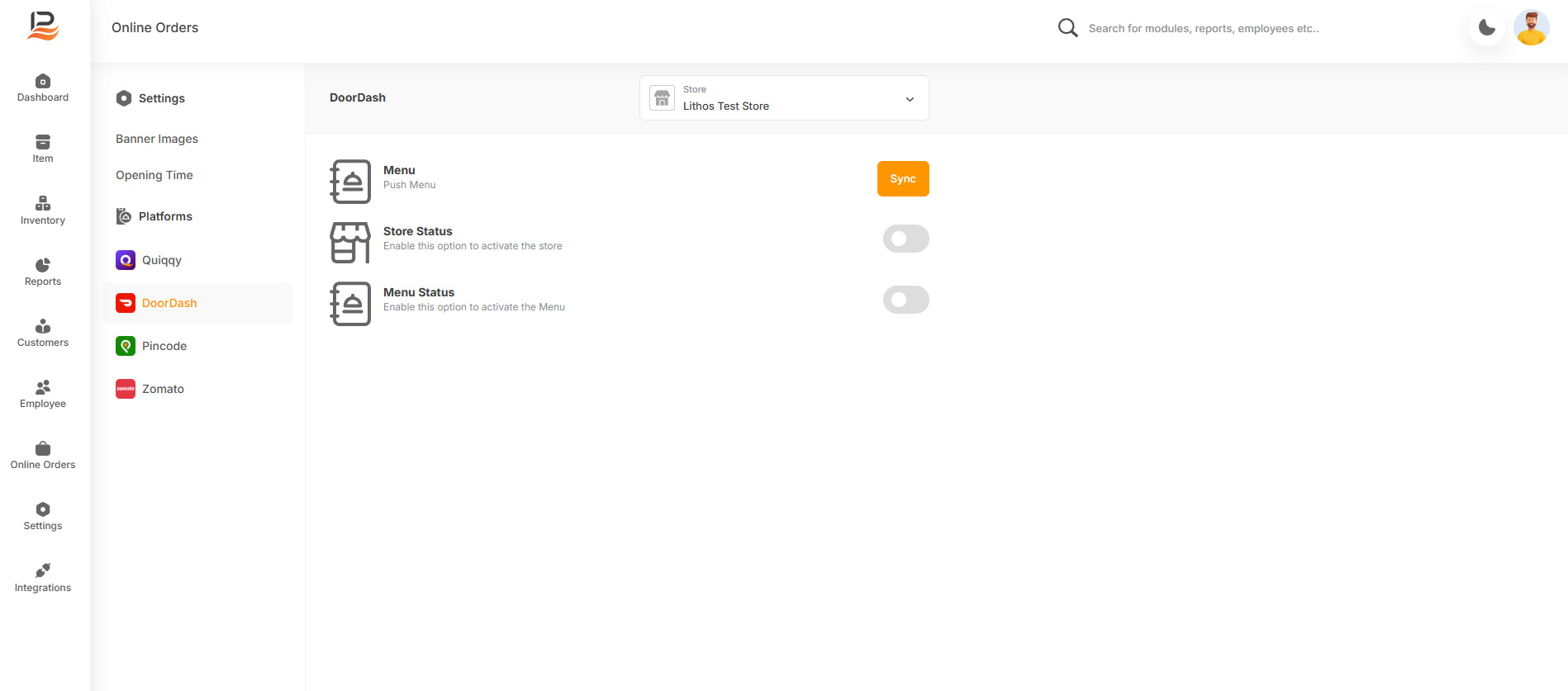The height and width of the screenshot is (691, 1568).
Task: Open the Lithos Test Store selector
Action: tap(784, 98)
